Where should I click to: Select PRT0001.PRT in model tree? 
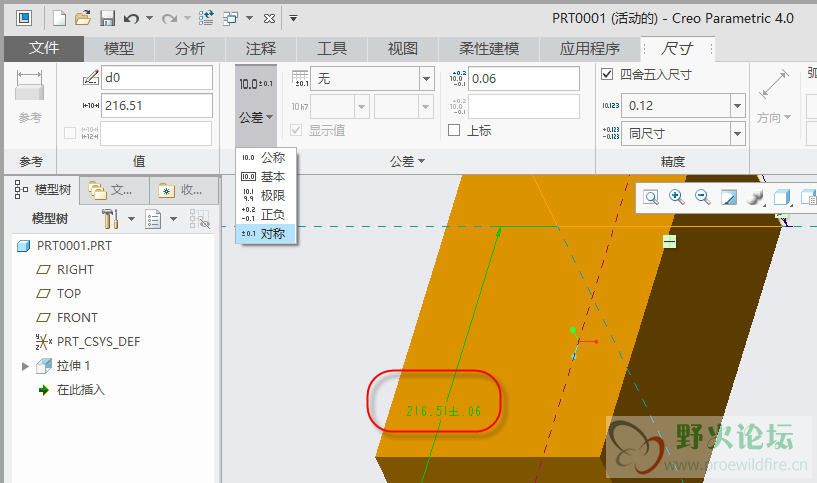[74, 245]
